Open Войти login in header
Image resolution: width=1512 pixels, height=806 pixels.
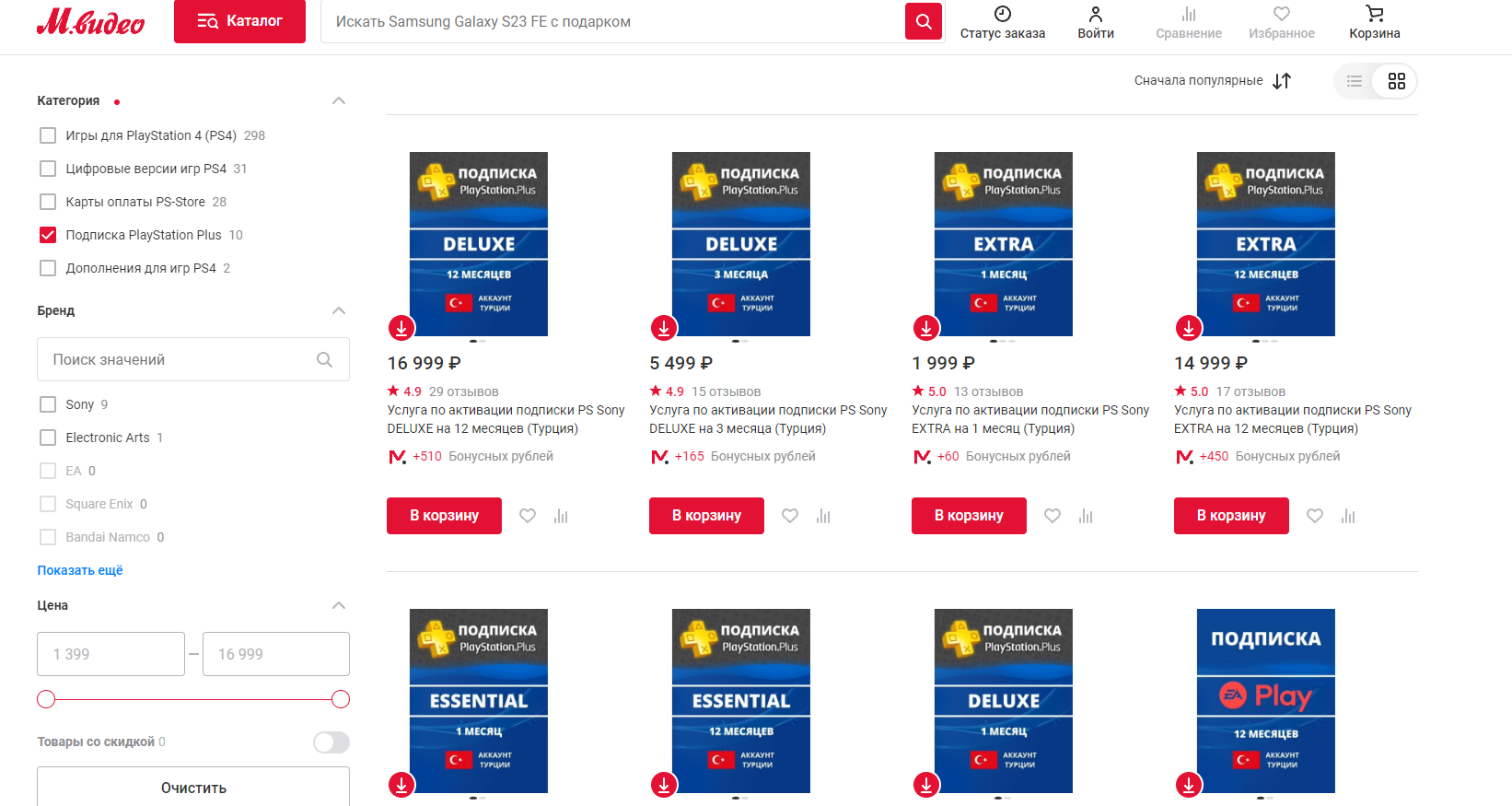pos(1095,22)
